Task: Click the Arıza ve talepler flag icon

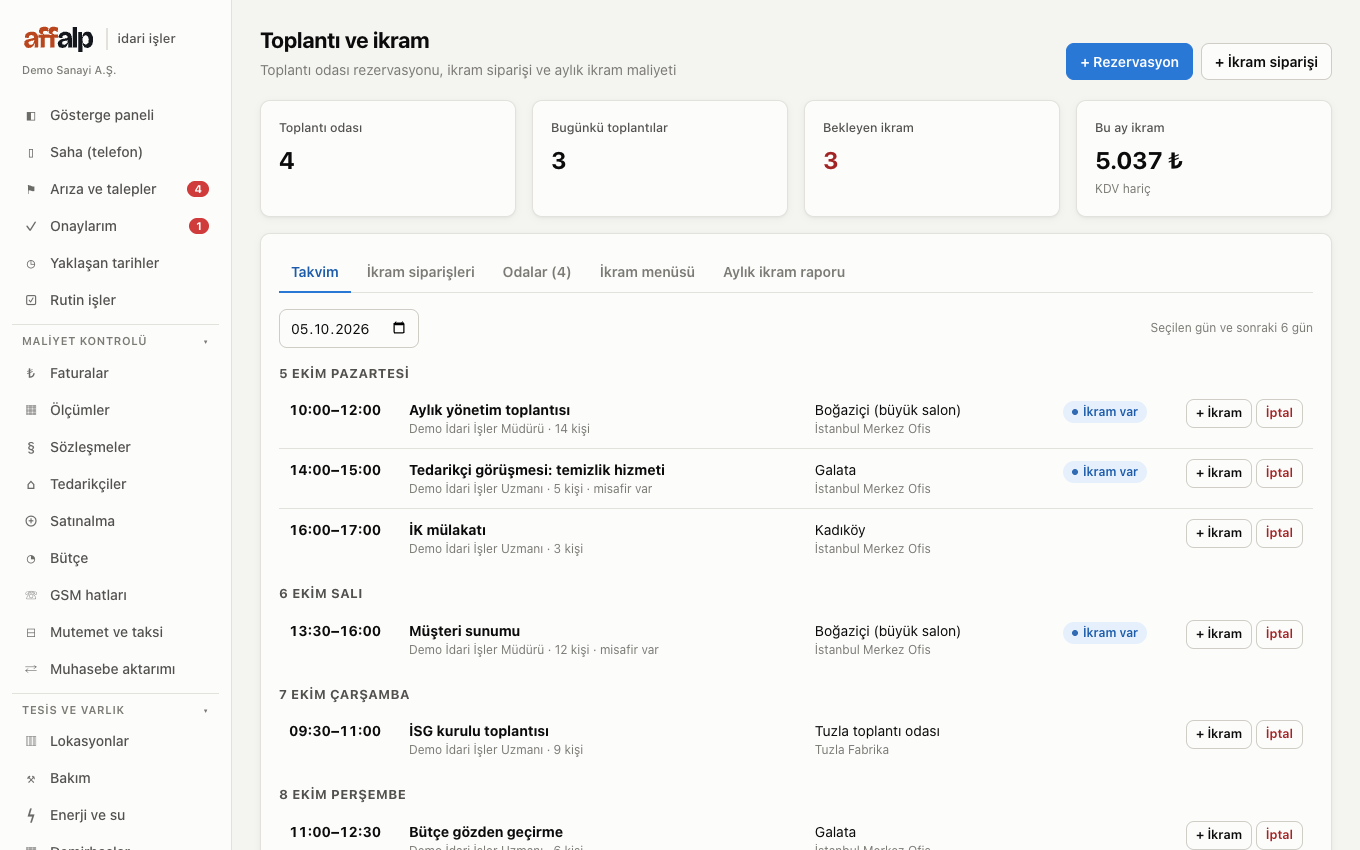Action: (31, 189)
